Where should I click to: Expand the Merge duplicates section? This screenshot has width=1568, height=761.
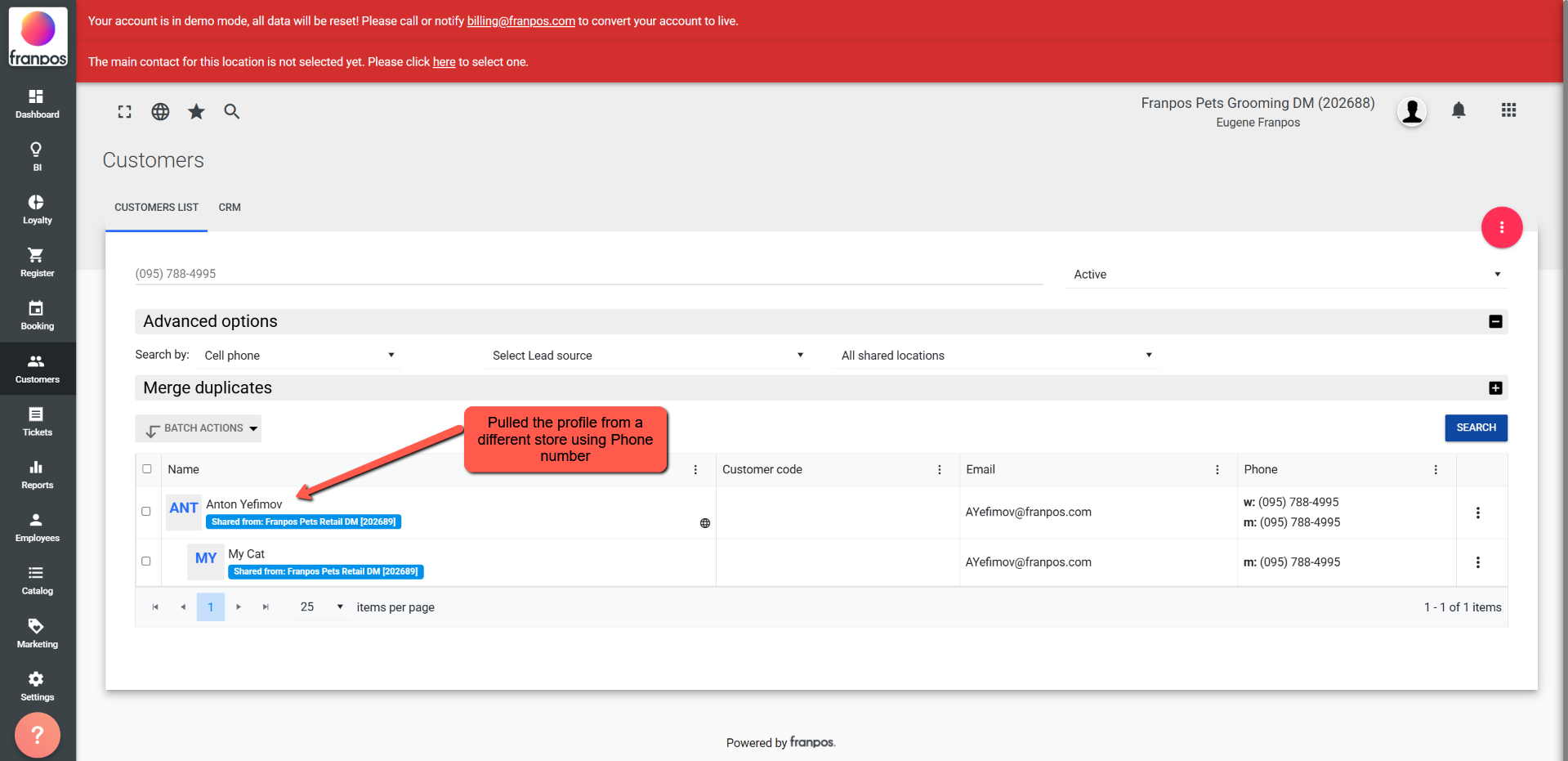coord(1495,388)
